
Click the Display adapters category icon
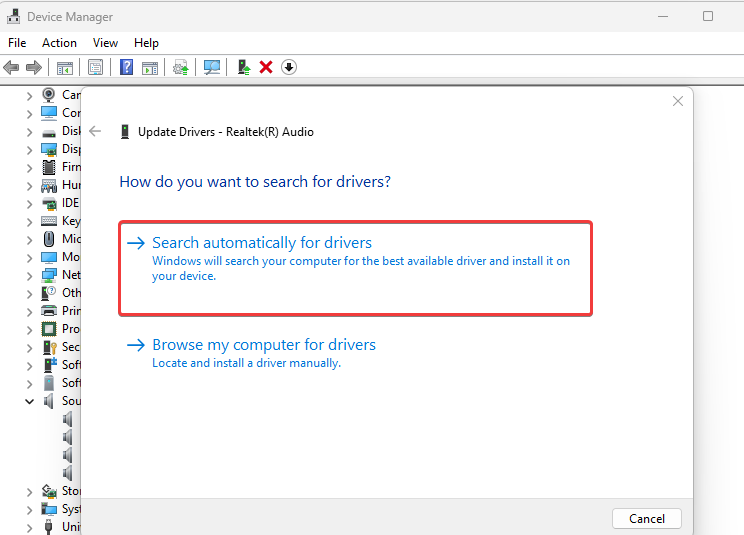(x=49, y=149)
